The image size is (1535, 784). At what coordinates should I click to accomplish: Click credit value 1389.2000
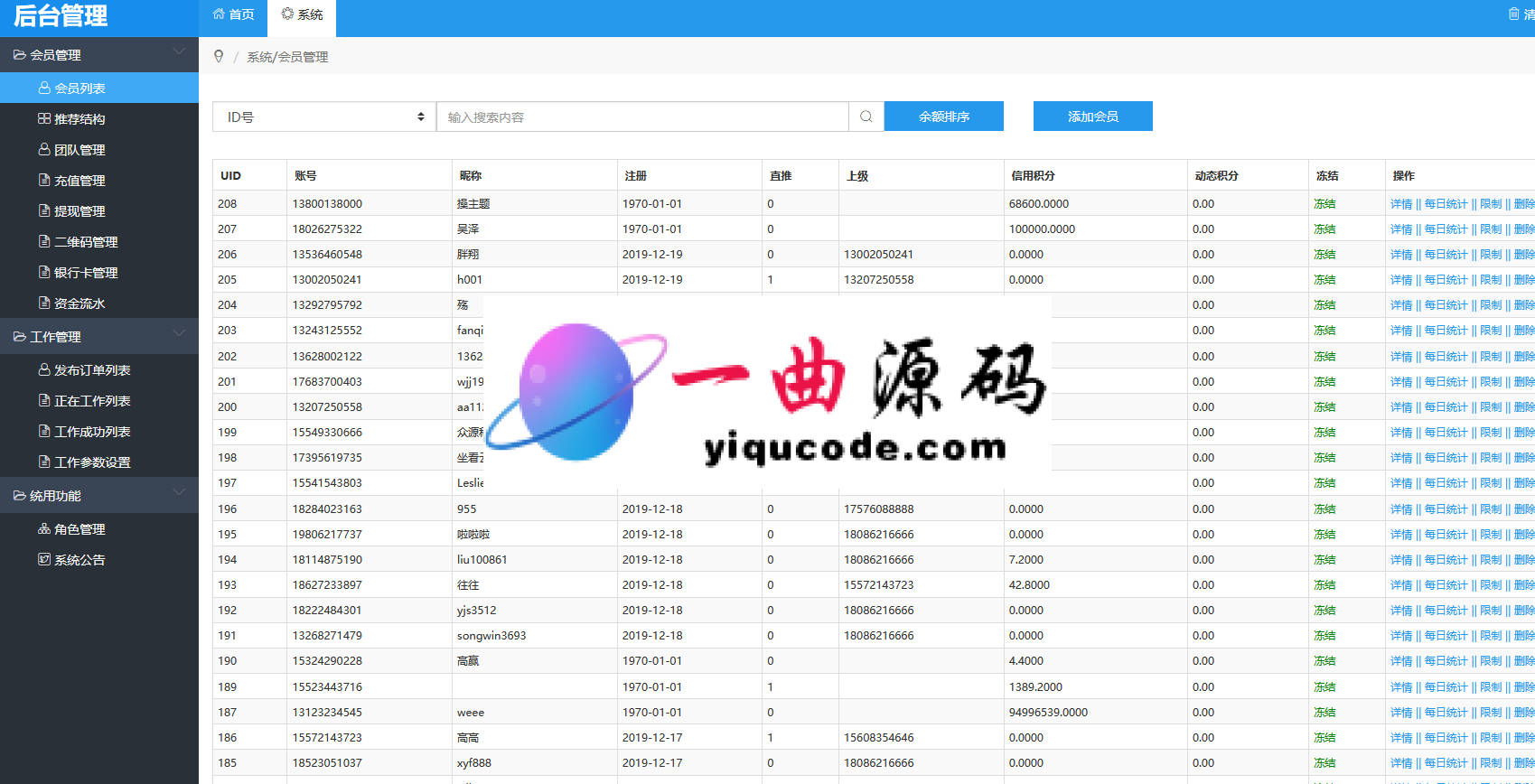[1035, 687]
